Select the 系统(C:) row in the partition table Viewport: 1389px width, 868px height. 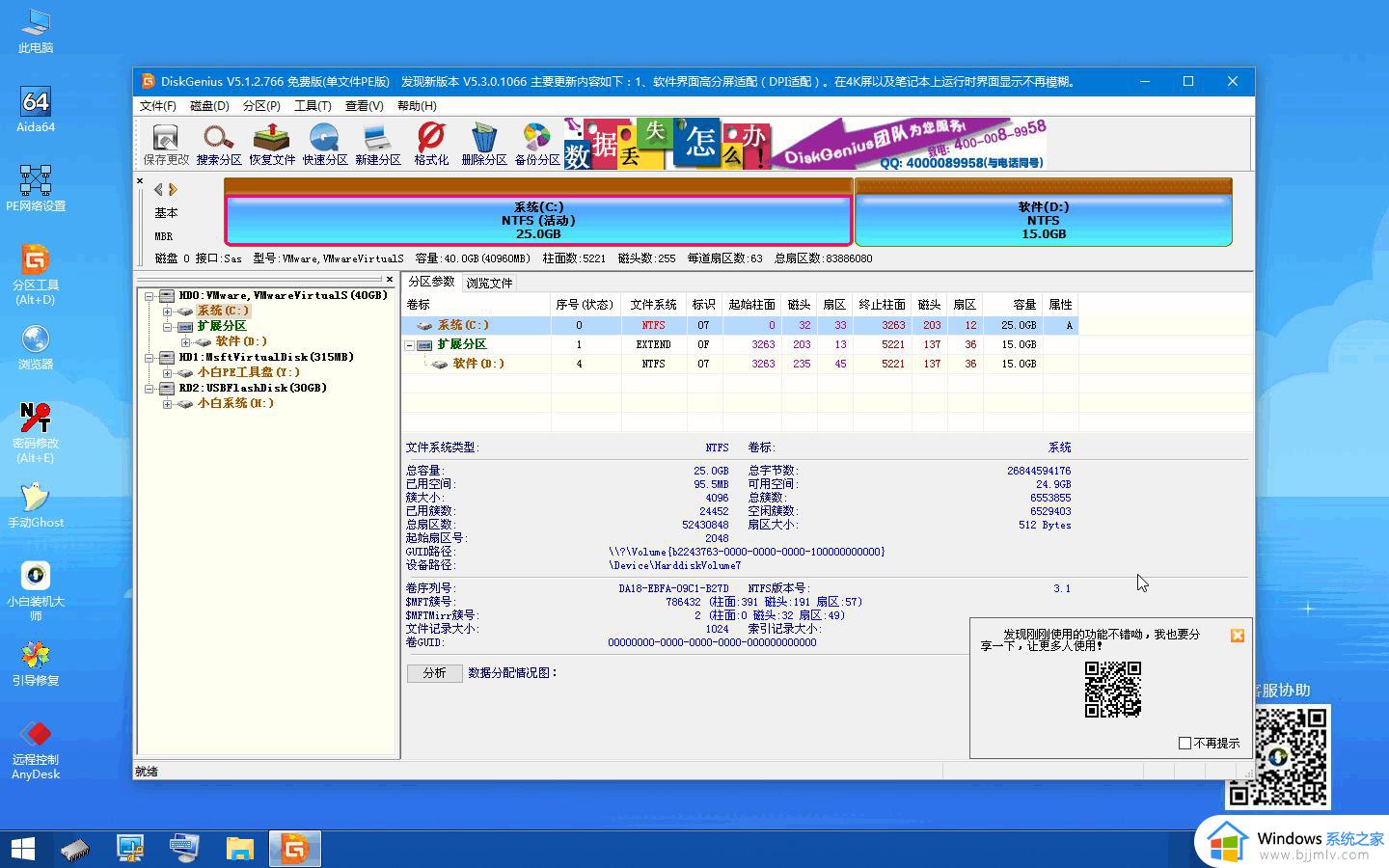[740, 325]
